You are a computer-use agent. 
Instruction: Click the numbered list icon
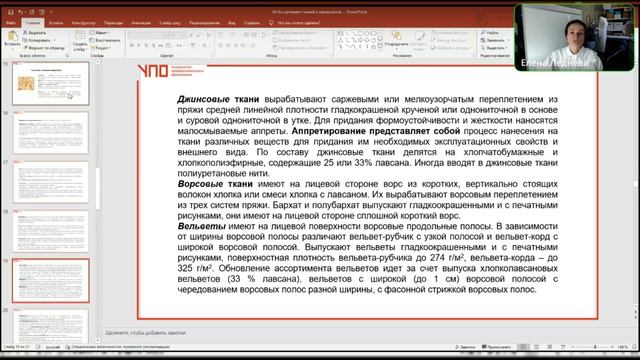coord(233,36)
